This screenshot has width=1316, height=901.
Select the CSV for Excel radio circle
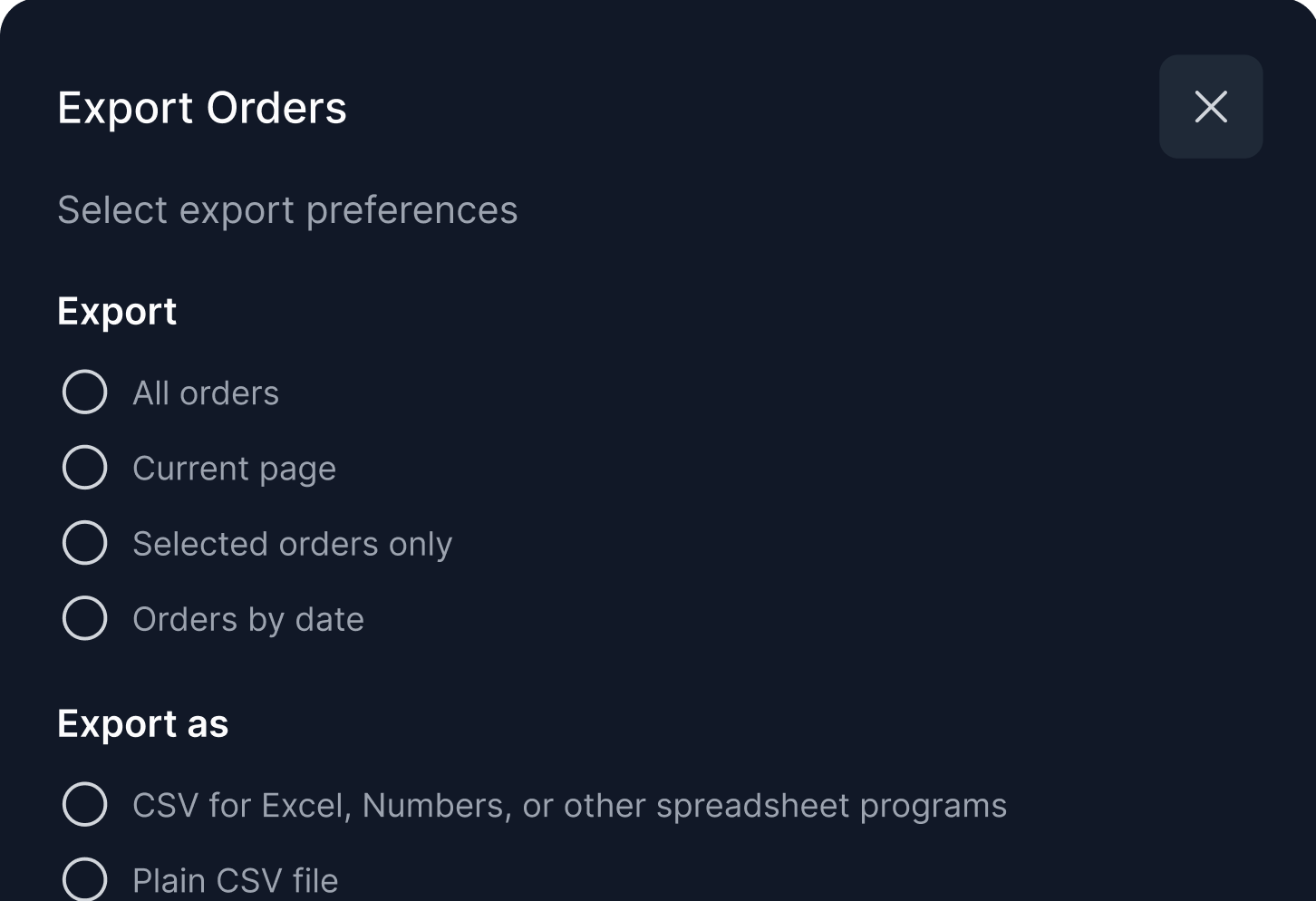[84, 804]
